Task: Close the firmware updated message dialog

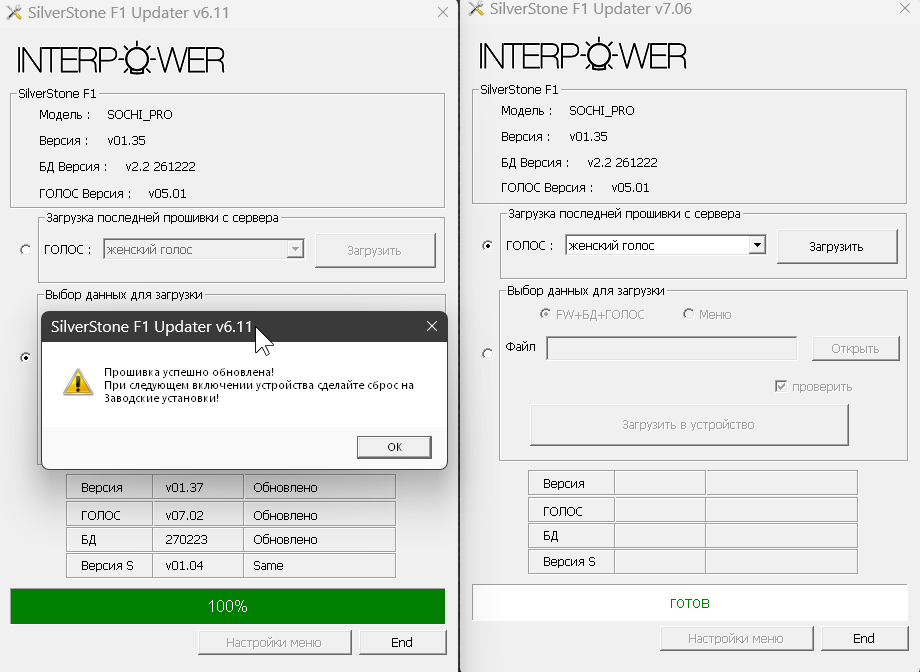Action: tap(432, 326)
